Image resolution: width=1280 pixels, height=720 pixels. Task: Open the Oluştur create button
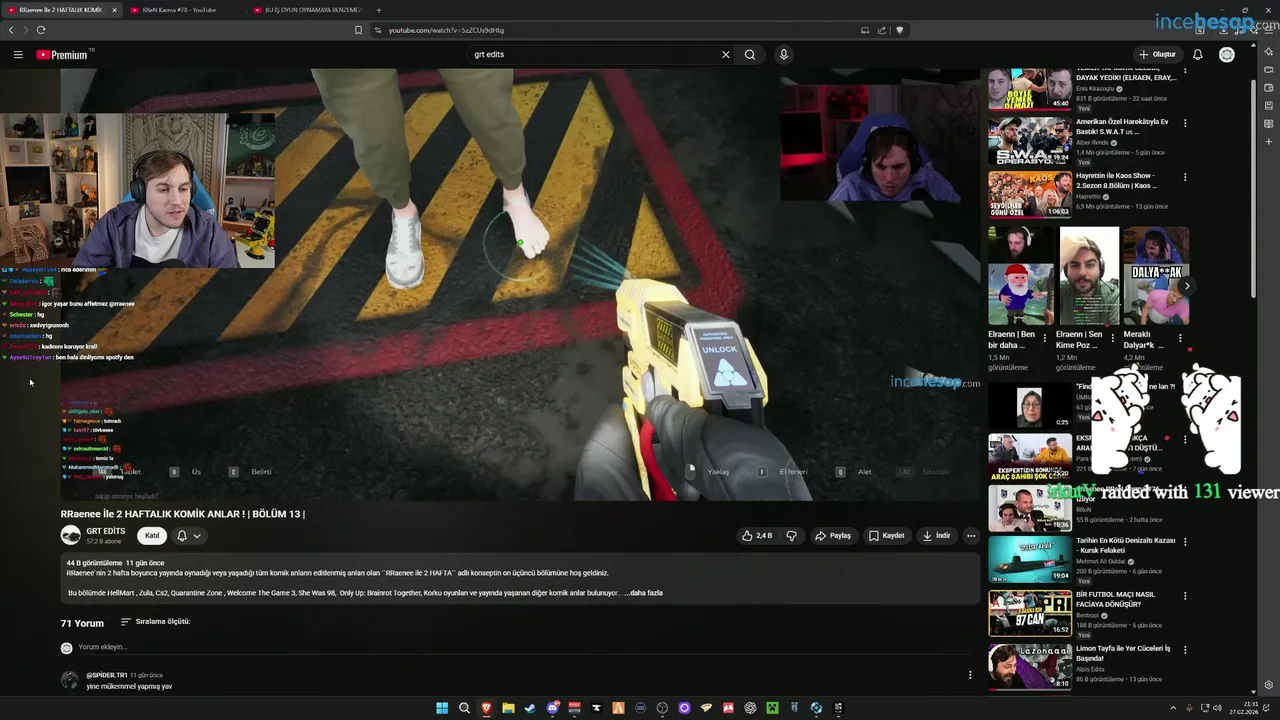(x=1158, y=55)
